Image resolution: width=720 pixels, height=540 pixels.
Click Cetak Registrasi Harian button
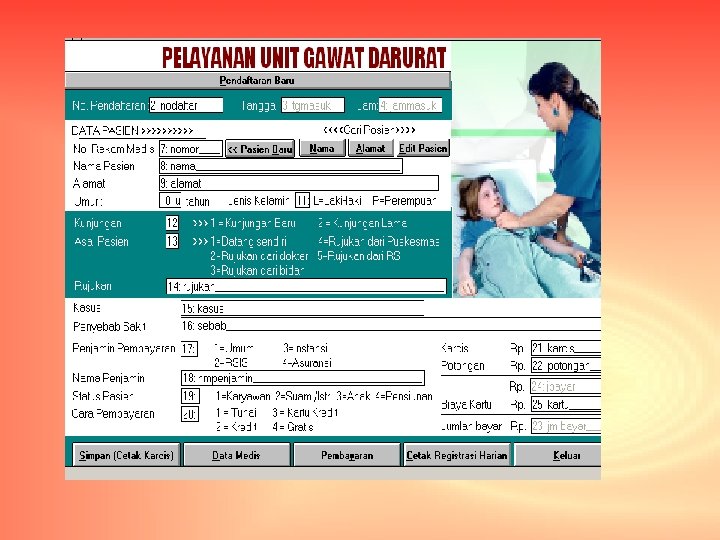tap(457, 455)
